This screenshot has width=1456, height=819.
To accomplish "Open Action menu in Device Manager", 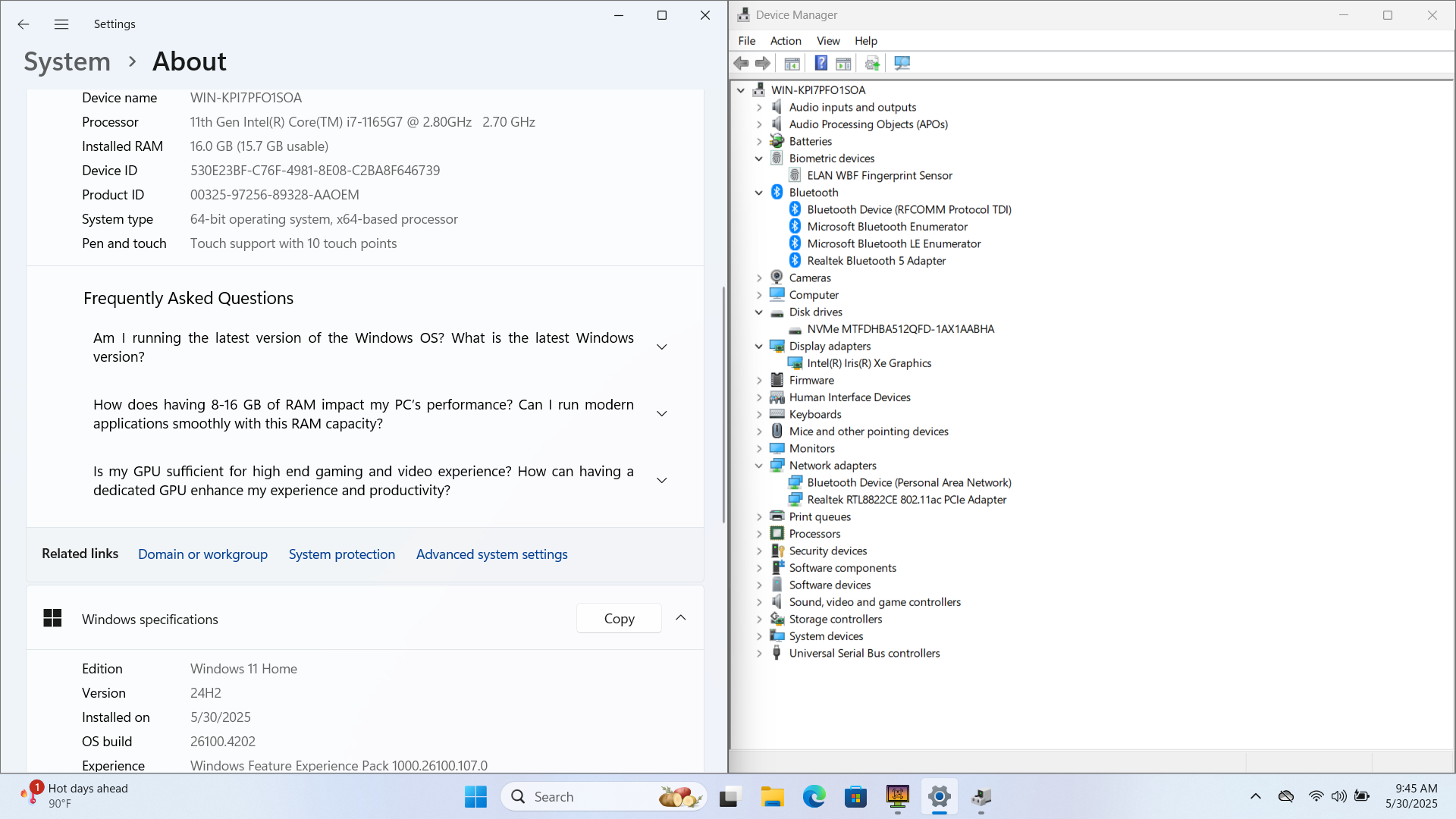I will (786, 41).
